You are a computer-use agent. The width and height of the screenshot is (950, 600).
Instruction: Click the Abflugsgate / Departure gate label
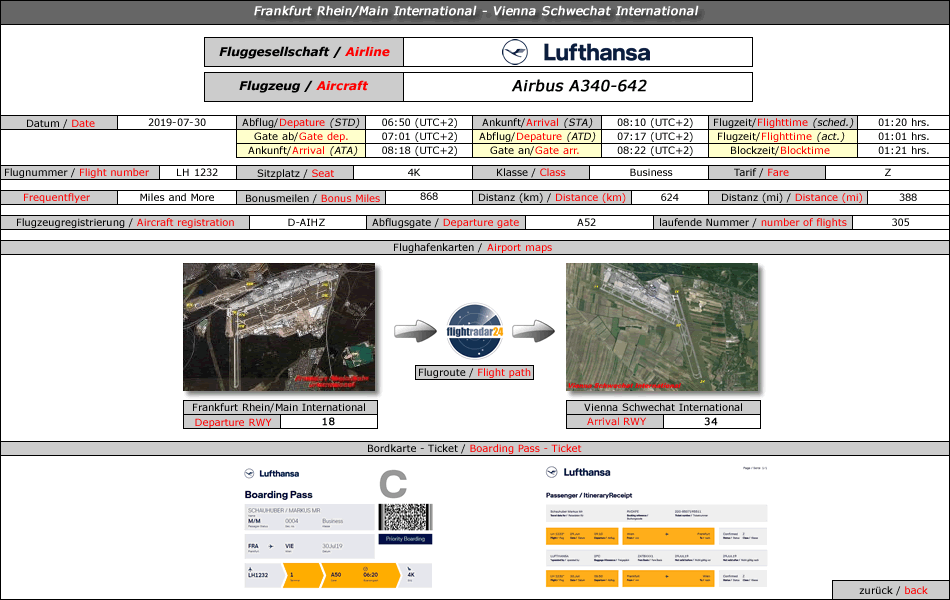coord(445,222)
